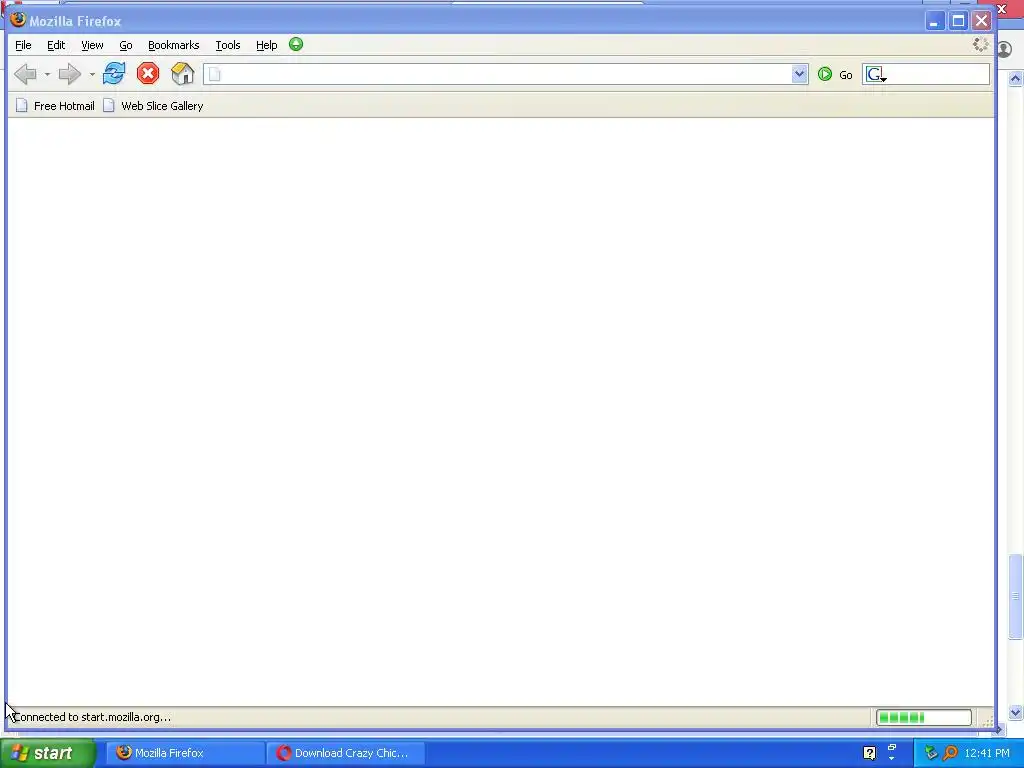Open the Web Slice Gallery bookmark
Image resolution: width=1024 pixels, height=768 pixels.
coord(153,106)
